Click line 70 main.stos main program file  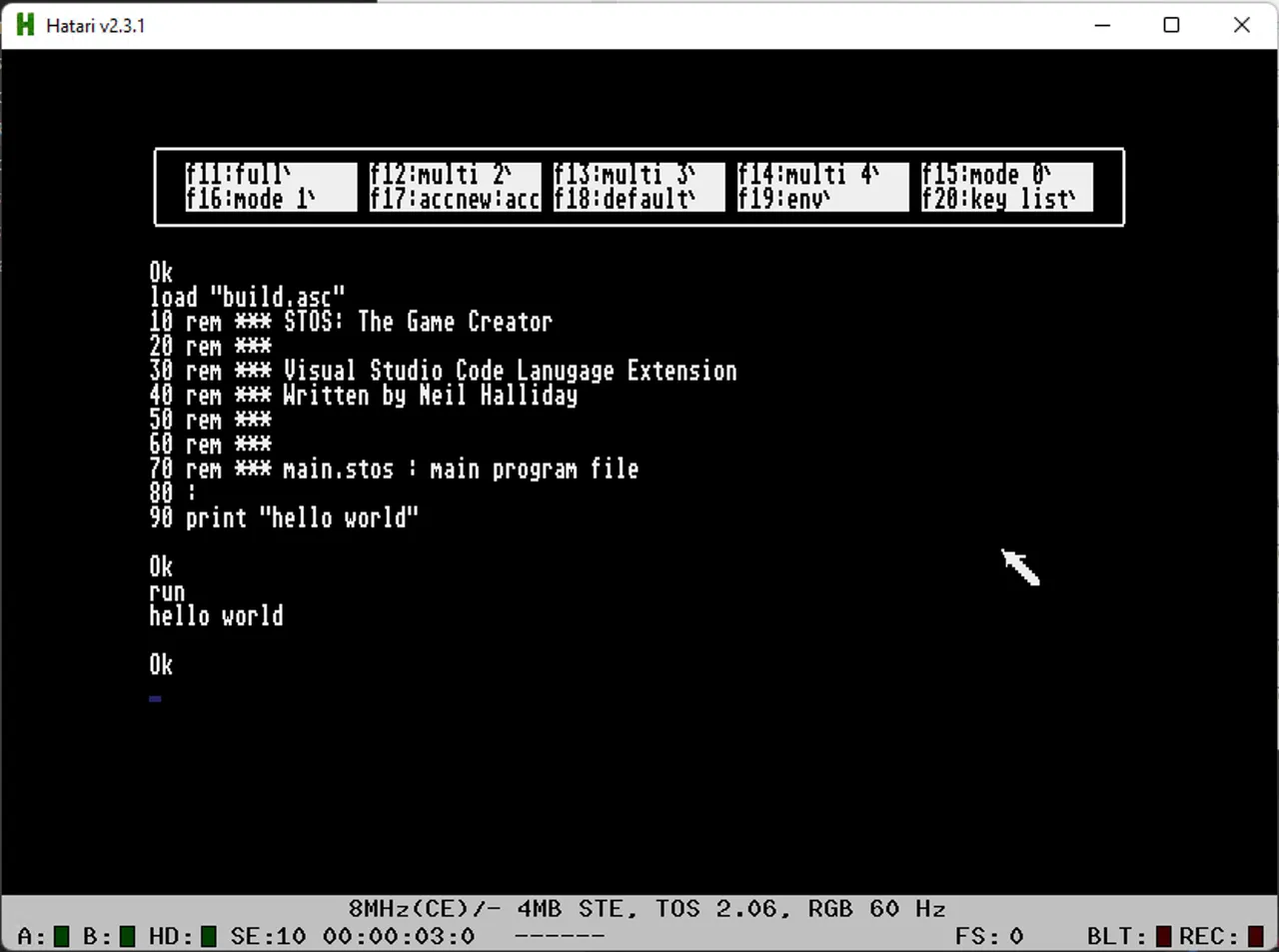pyautogui.click(x=394, y=469)
